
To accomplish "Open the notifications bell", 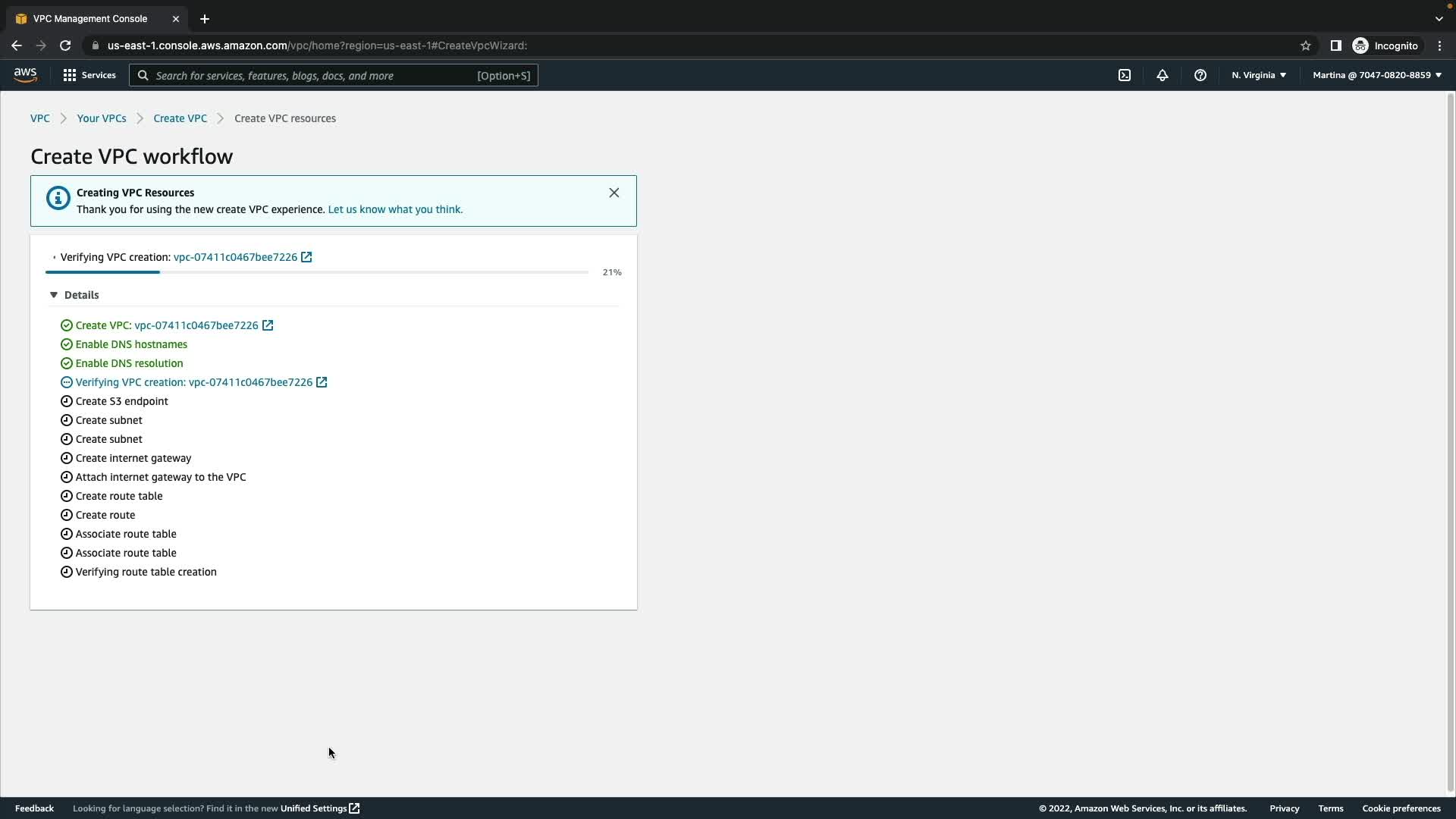I will pos(1162,75).
